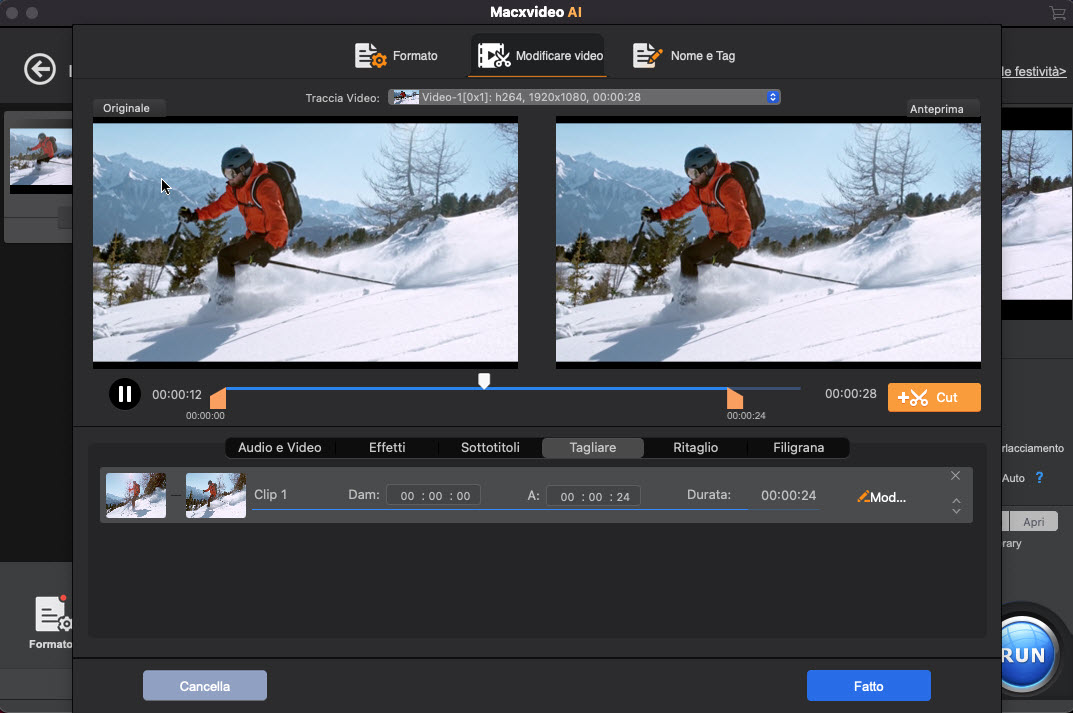The width and height of the screenshot is (1073, 713).
Task: Open the shopping cart icon
Action: 1057,13
